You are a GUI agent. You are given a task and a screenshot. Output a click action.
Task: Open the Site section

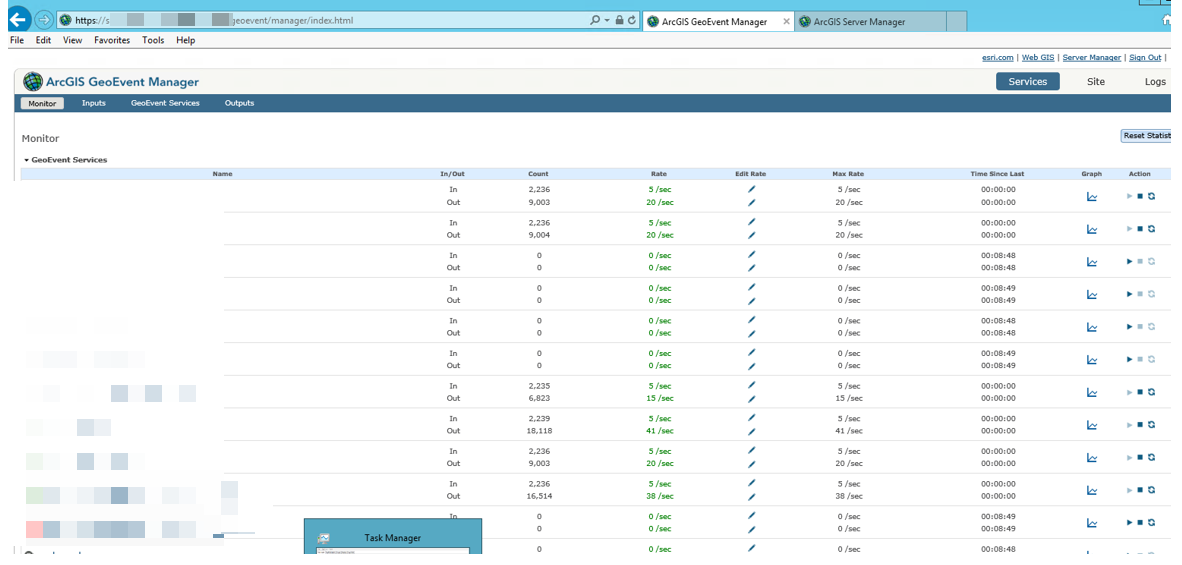click(1095, 81)
